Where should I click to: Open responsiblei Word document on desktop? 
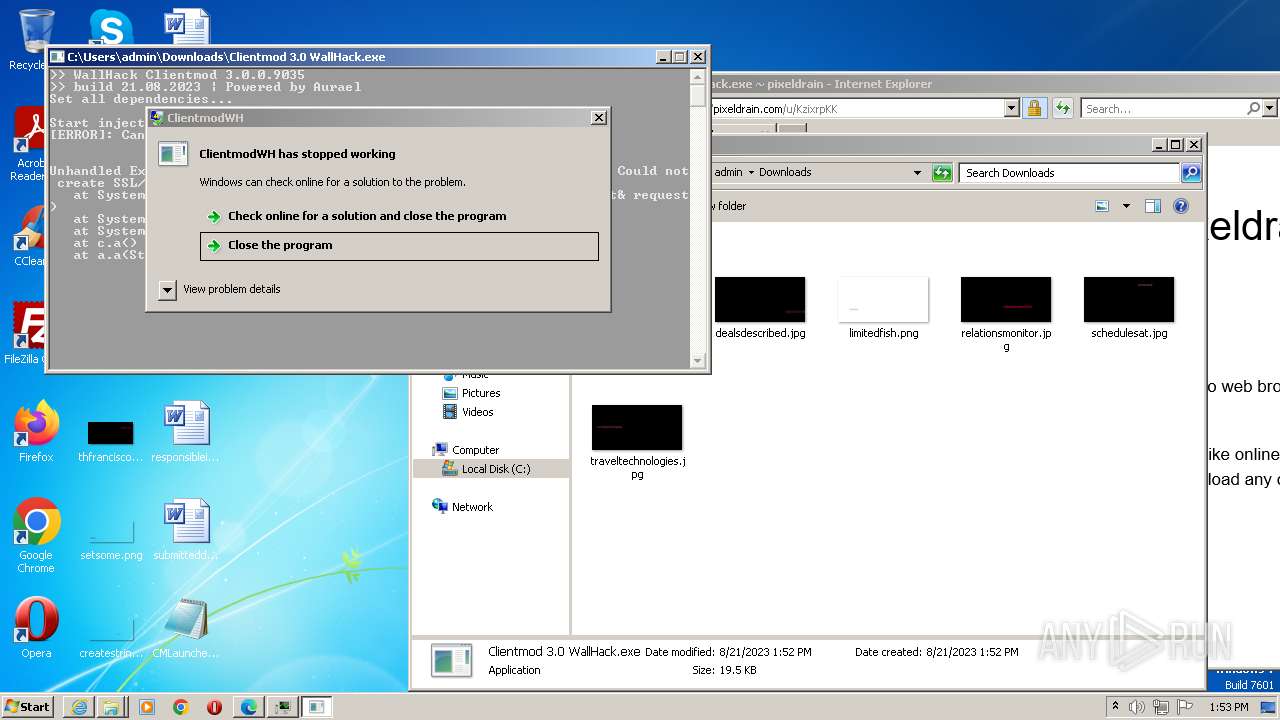(x=186, y=432)
